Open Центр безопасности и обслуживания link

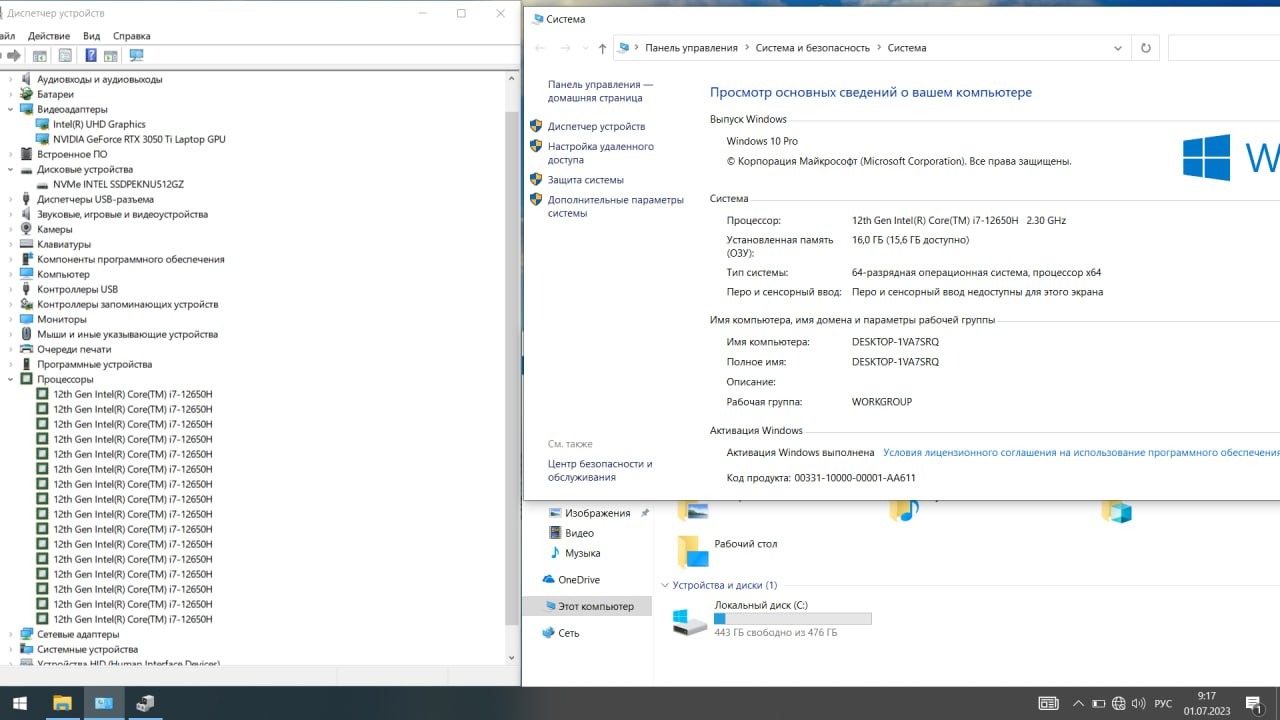(x=600, y=471)
